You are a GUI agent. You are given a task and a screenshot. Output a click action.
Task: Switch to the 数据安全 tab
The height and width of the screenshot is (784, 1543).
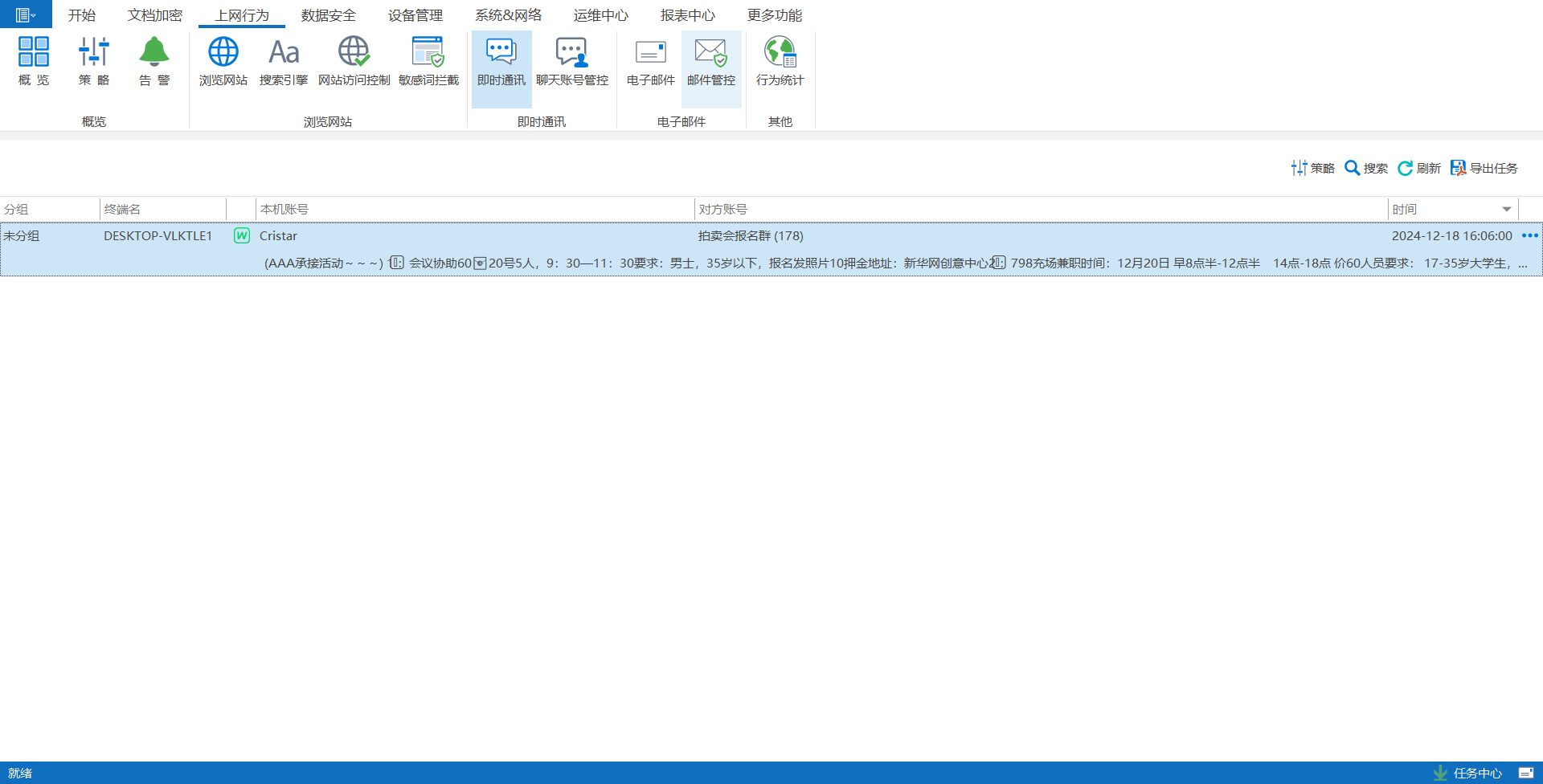tap(328, 15)
